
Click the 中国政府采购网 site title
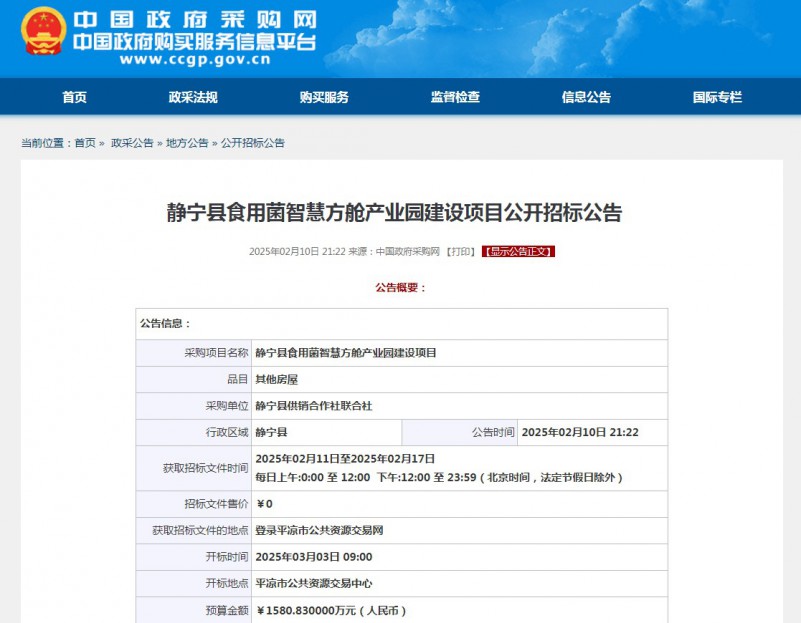tap(195, 19)
